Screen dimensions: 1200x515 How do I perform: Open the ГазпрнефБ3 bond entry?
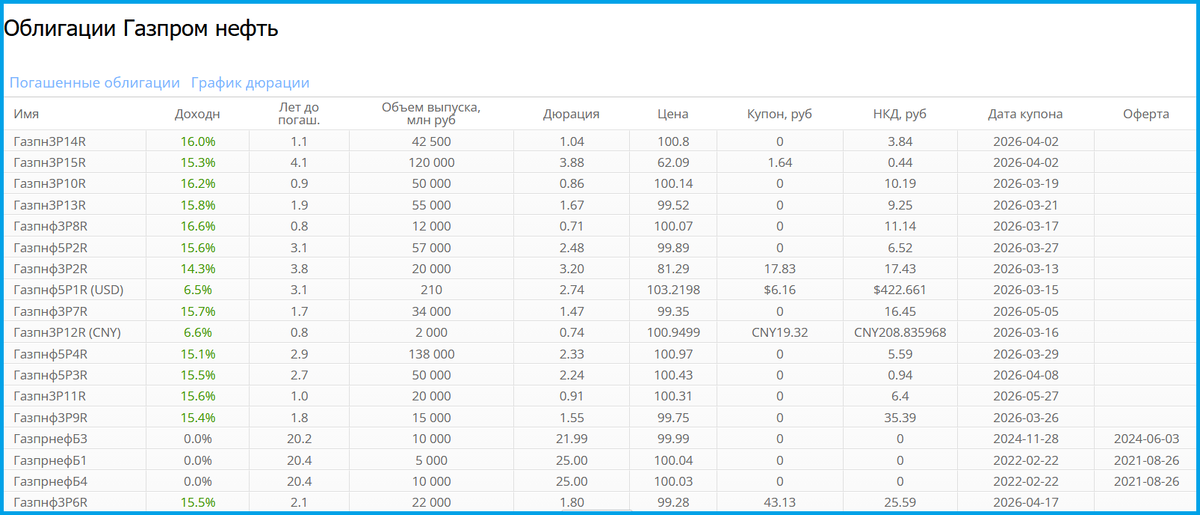51,439
